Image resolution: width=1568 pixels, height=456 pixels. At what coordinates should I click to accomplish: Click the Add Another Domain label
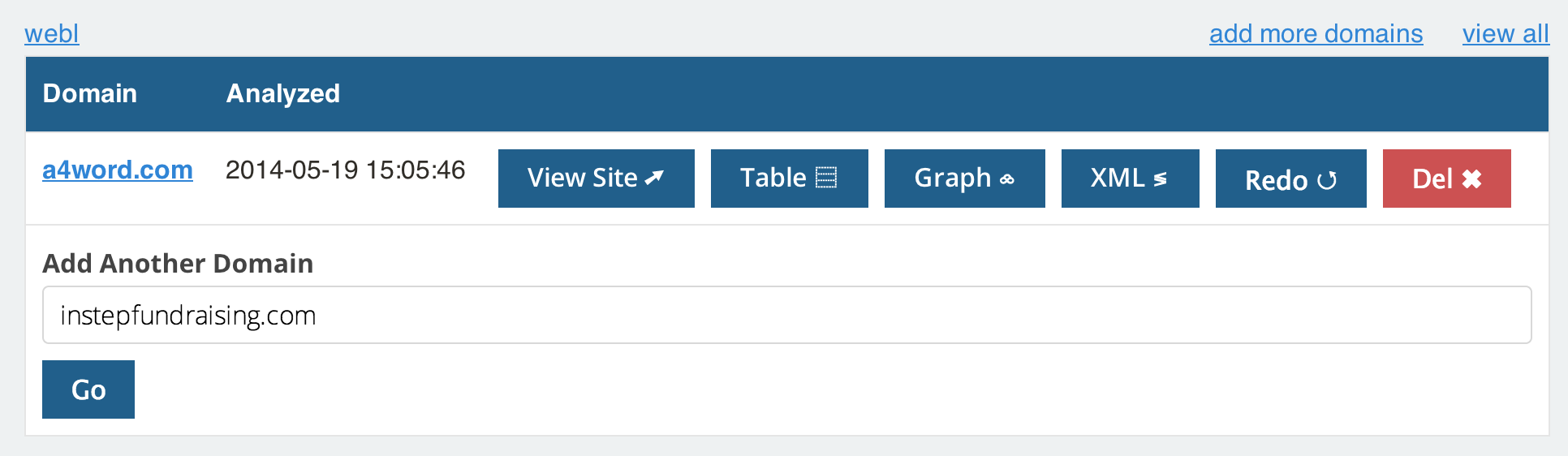click(x=178, y=264)
